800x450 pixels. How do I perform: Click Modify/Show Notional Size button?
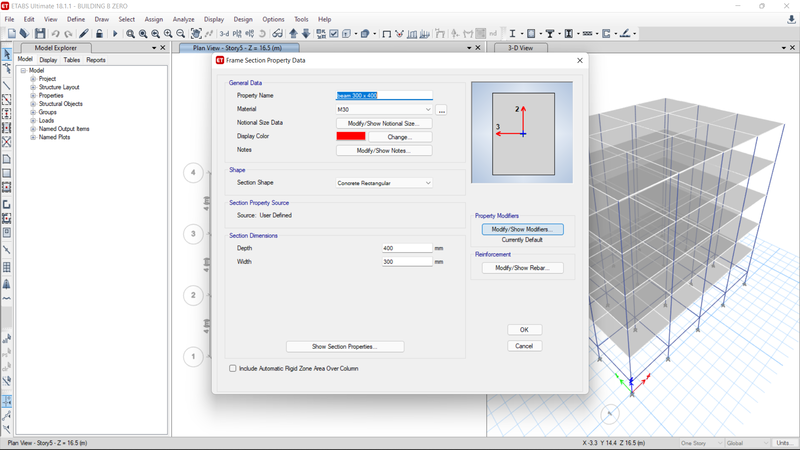tap(384, 123)
